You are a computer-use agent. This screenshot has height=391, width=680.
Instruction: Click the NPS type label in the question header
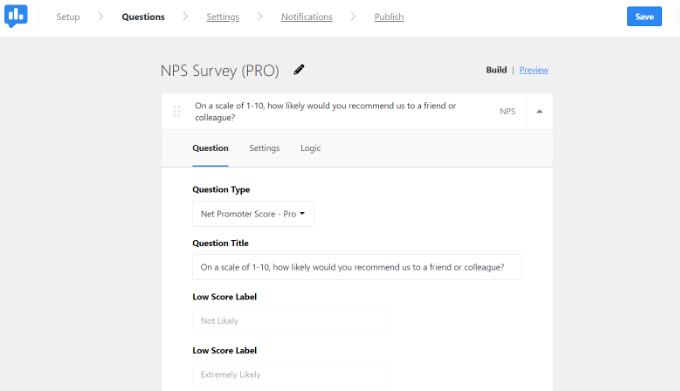point(507,111)
